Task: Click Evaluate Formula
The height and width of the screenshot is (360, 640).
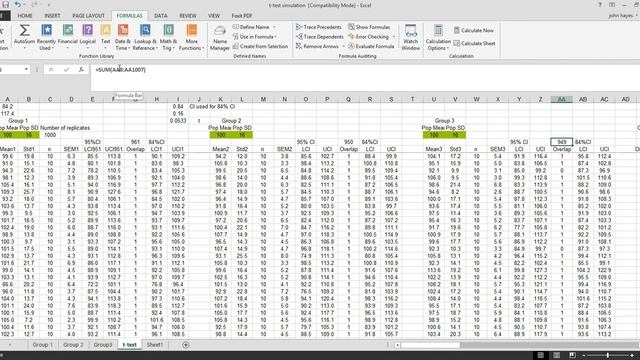Action: point(371,47)
